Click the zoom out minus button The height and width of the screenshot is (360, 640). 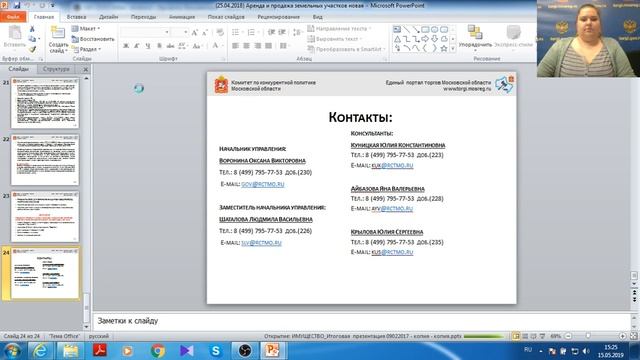click(x=568, y=336)
